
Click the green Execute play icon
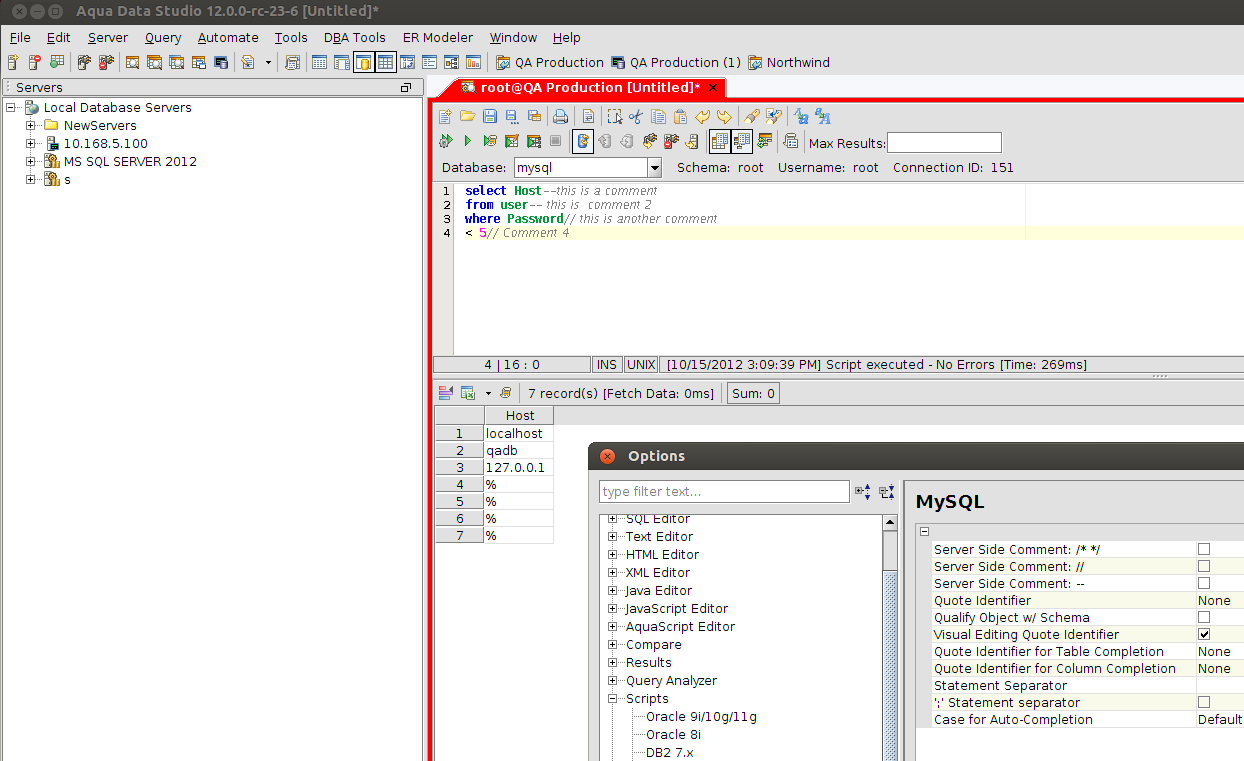coord(467,141)
